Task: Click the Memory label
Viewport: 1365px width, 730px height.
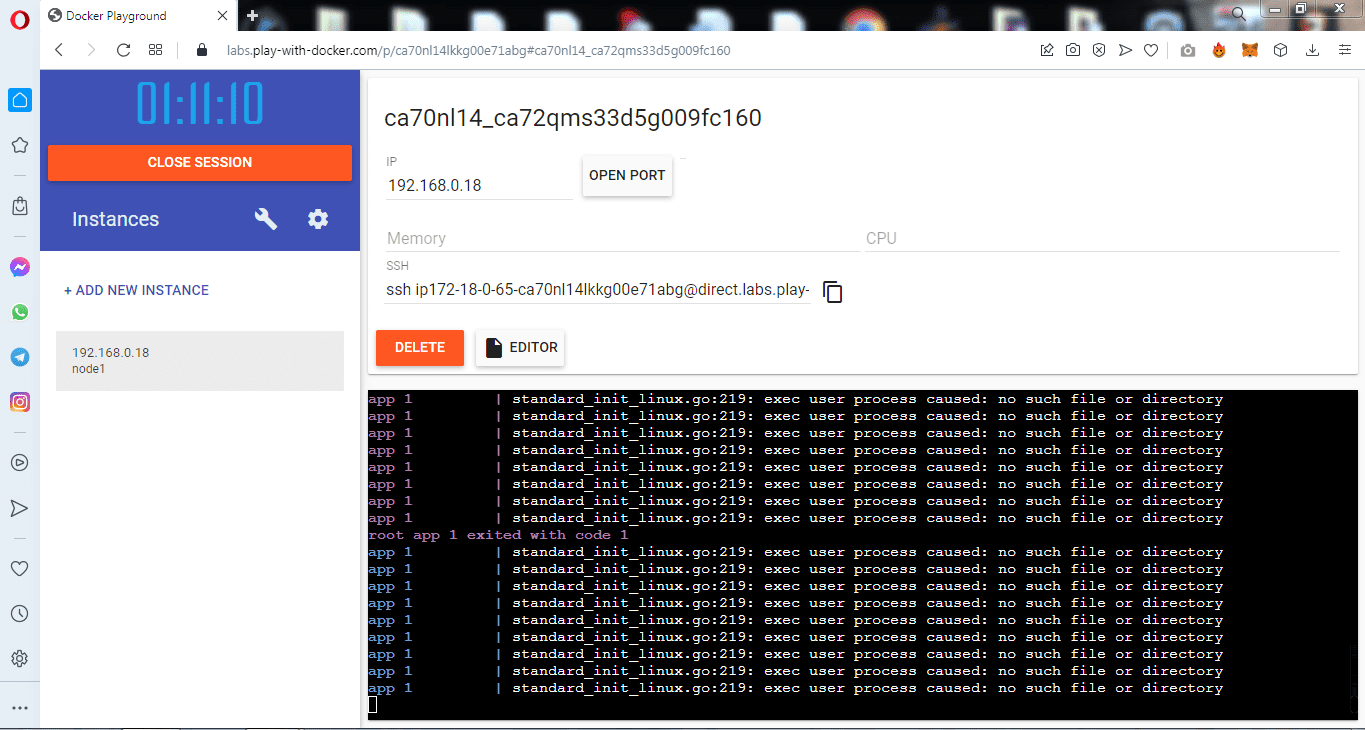Action: [416, 238]
